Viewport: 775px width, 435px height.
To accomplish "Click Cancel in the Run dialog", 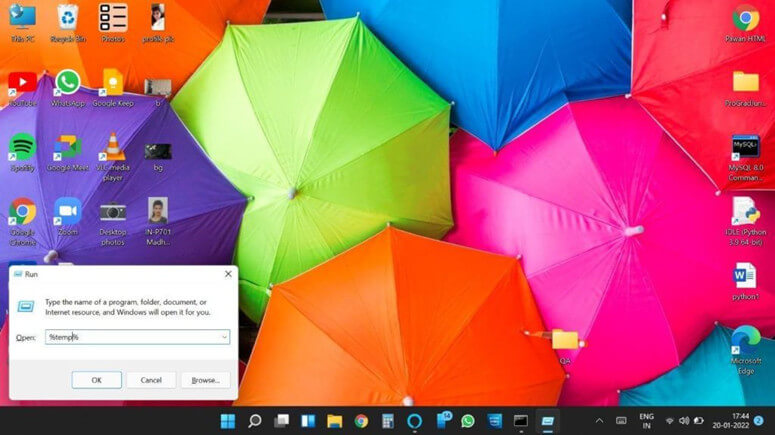I will tap(151, 380).
